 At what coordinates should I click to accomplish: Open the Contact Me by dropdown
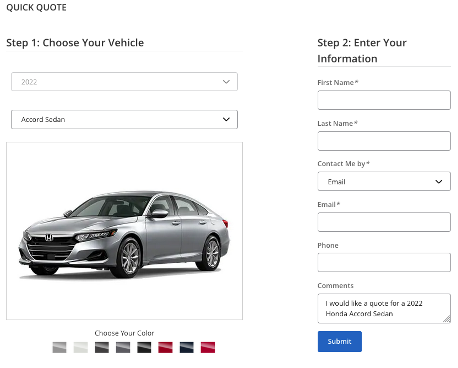click(384, 181)
